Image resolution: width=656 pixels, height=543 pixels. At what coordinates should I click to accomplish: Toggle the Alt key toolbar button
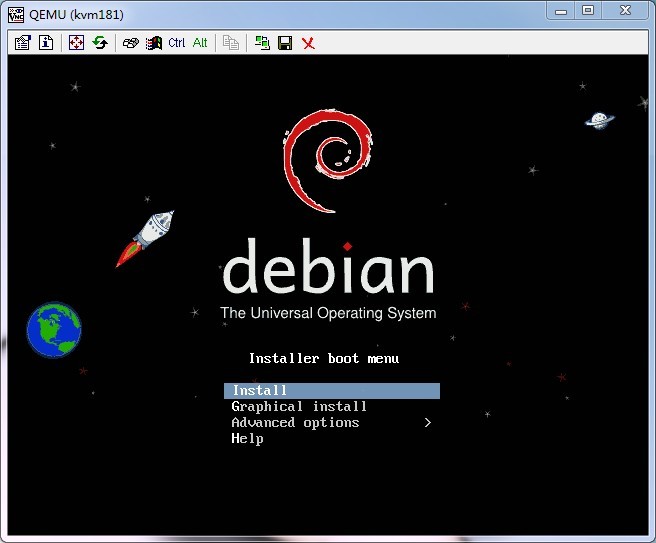200,42
